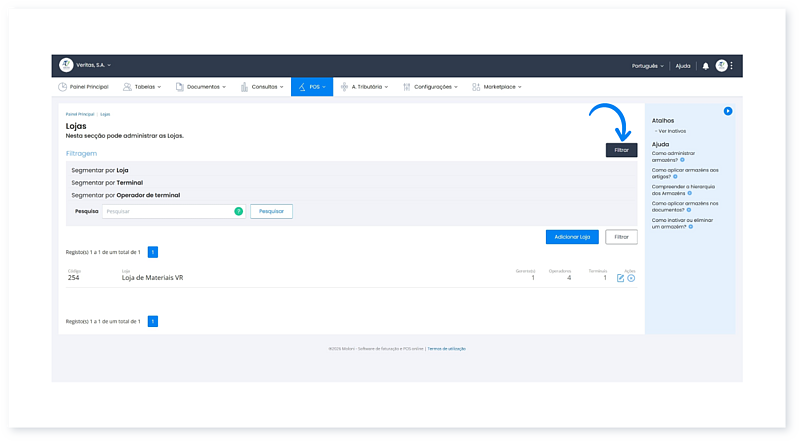Click info icon beside 'Como administrar armazéns?'
Screen dimensions: 800x442
point(682,160)
